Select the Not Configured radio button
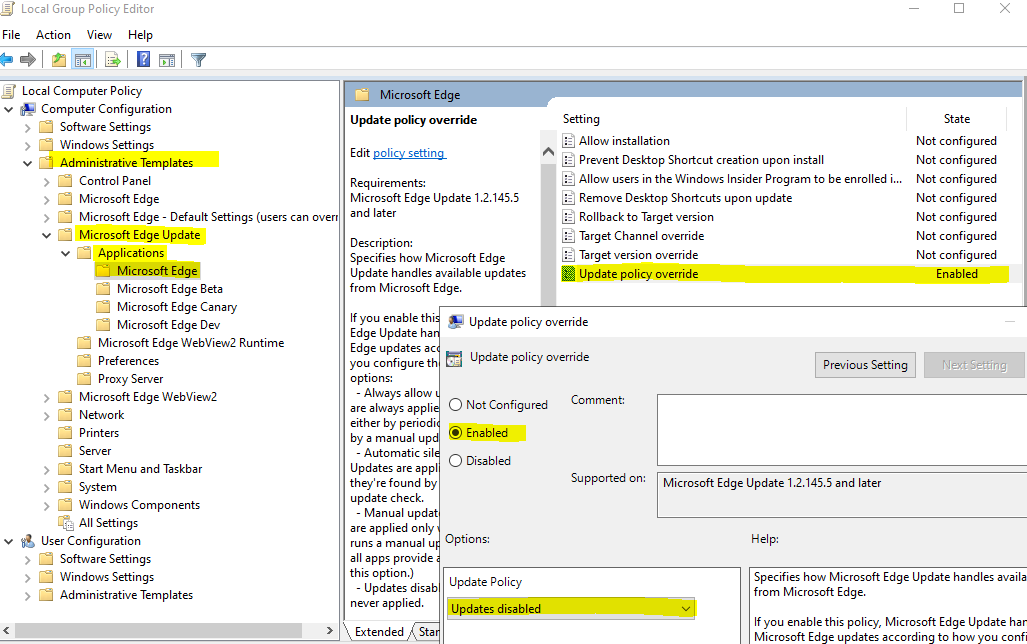 click(455, 405)
